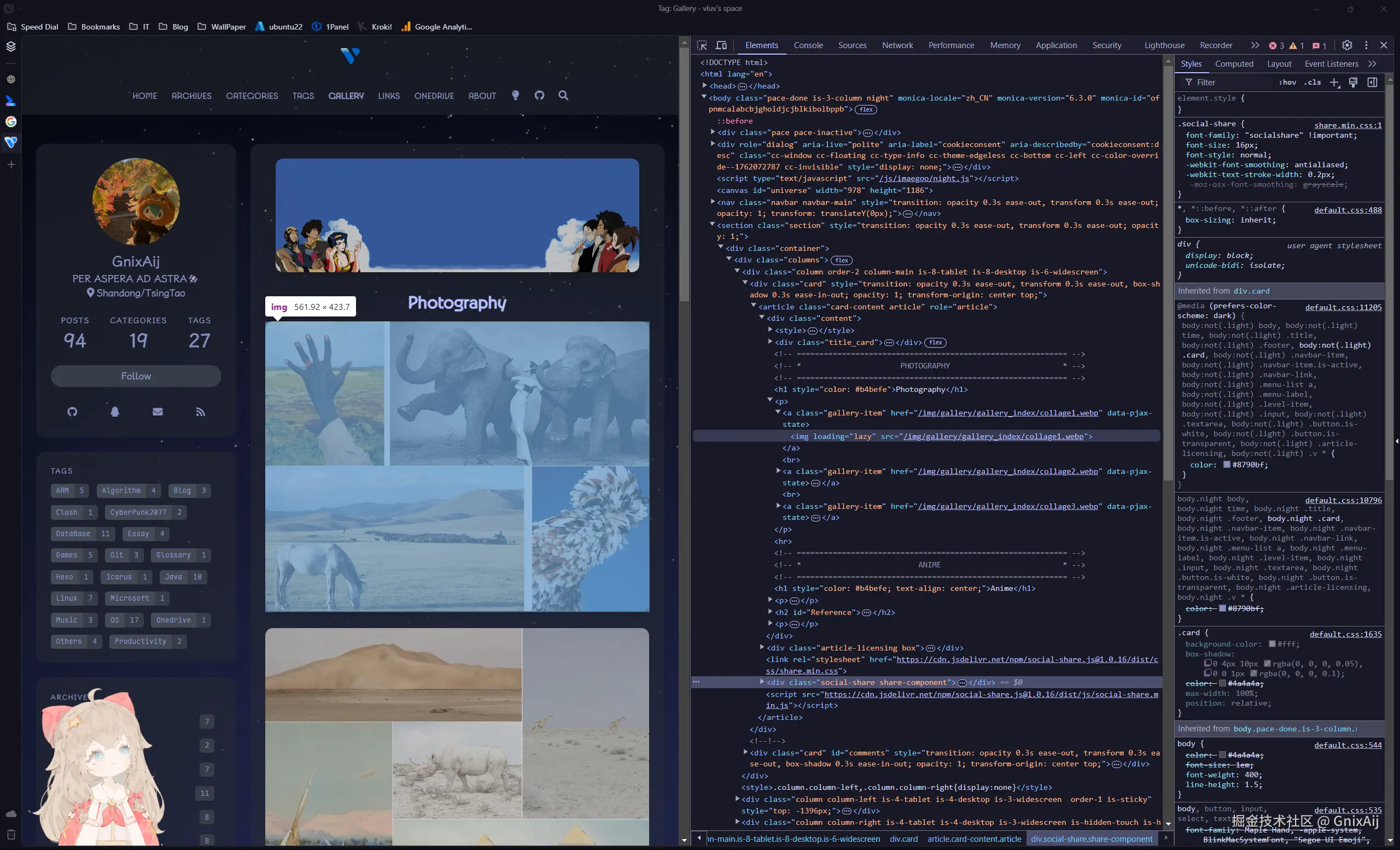Click the email envelope icon in the profile
Image resolution: width=1400 pixels, height=850 pixels.
(x=158, y=412)
